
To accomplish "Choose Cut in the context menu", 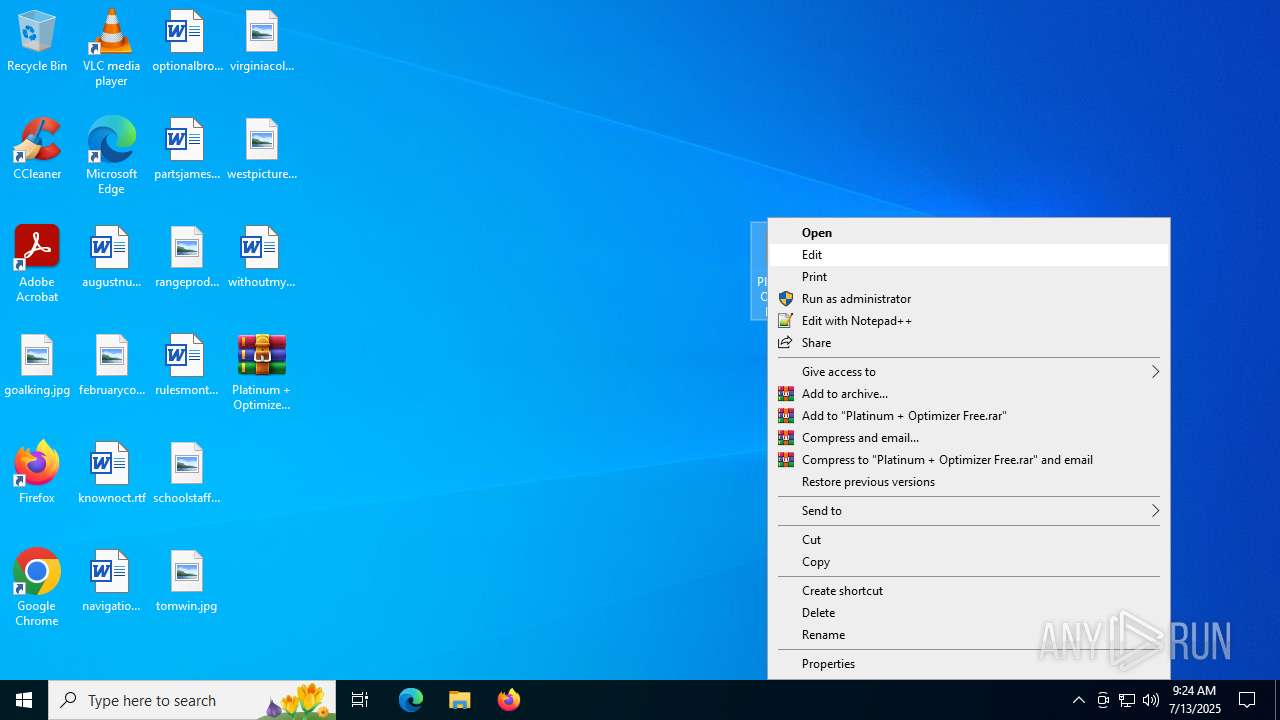I will point(969,540).
